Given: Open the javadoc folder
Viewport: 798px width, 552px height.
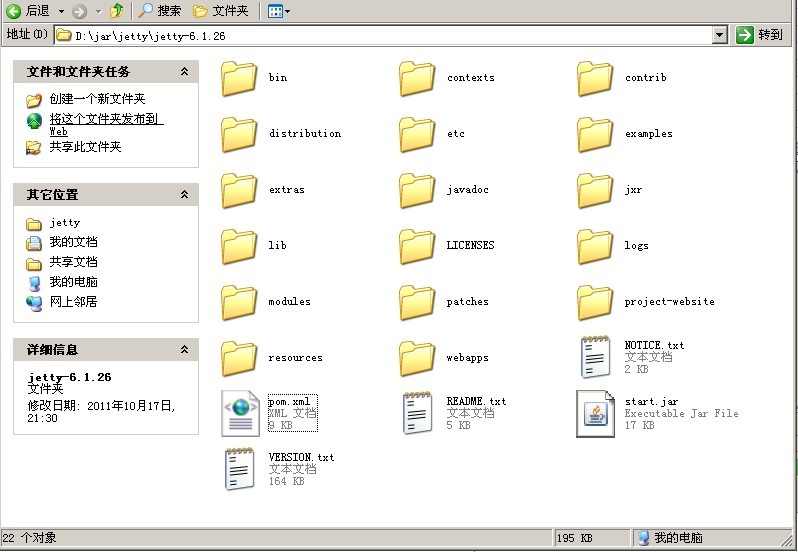Looking at the screenshot, I should click(418, 189).
